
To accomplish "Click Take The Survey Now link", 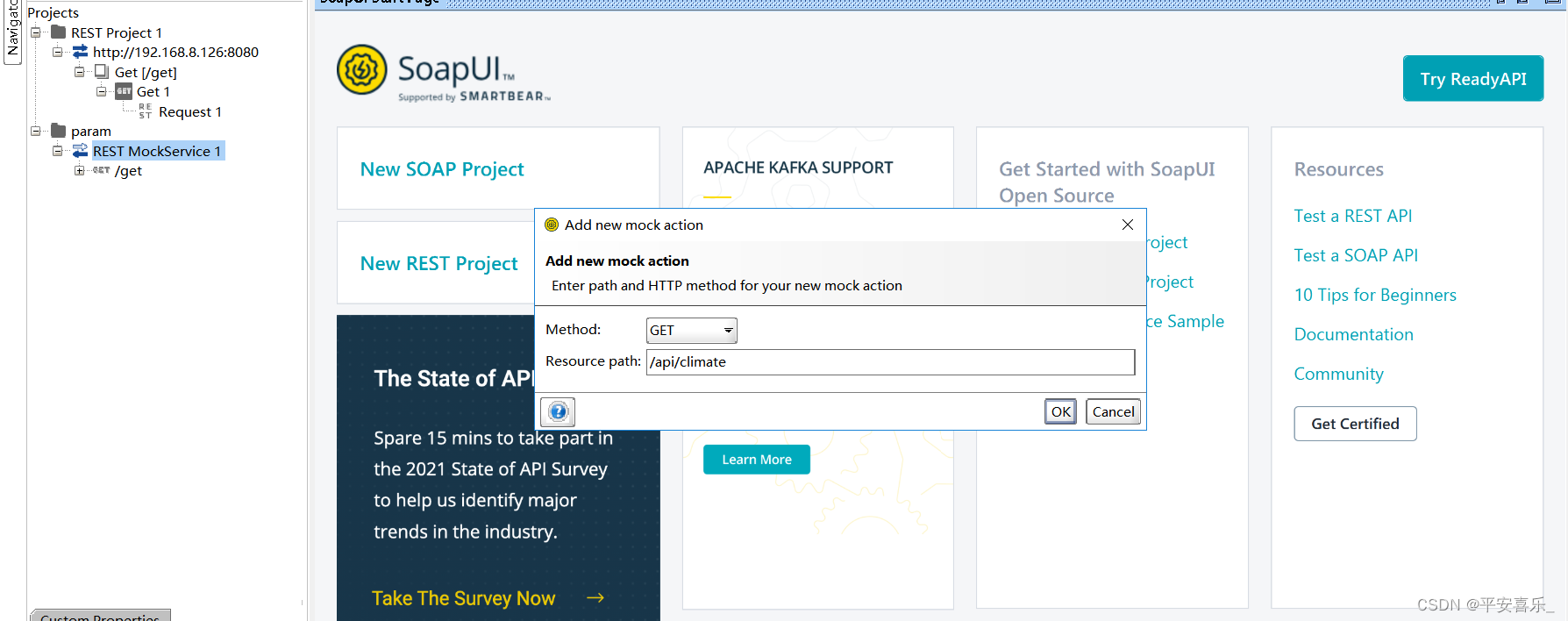I will pos(463,598).
